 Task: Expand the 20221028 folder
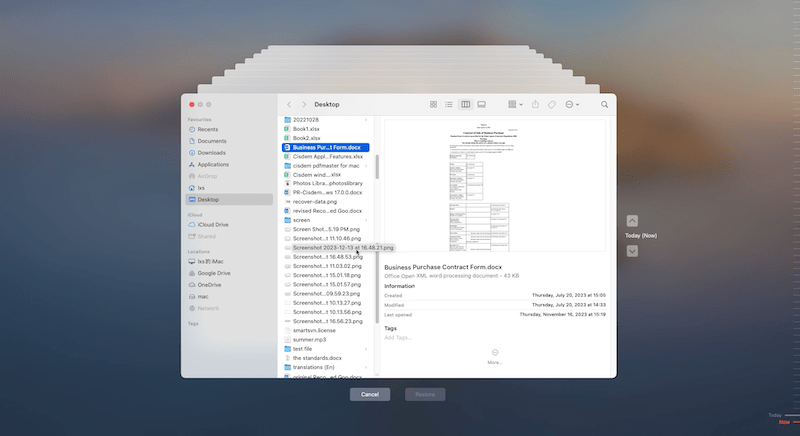(x=366, y=120)
